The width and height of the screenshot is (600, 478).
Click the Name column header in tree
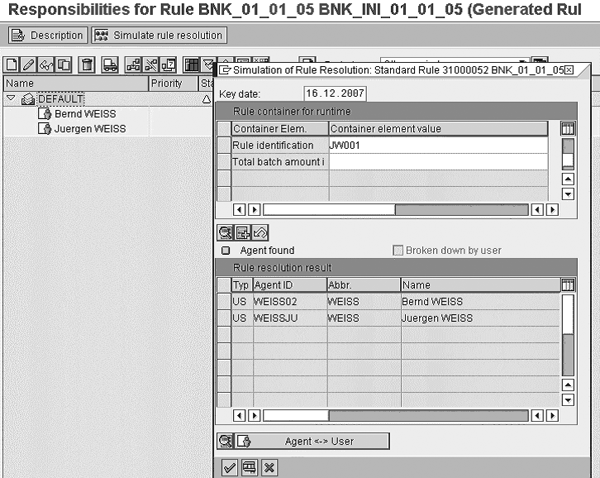click(76, 83)
